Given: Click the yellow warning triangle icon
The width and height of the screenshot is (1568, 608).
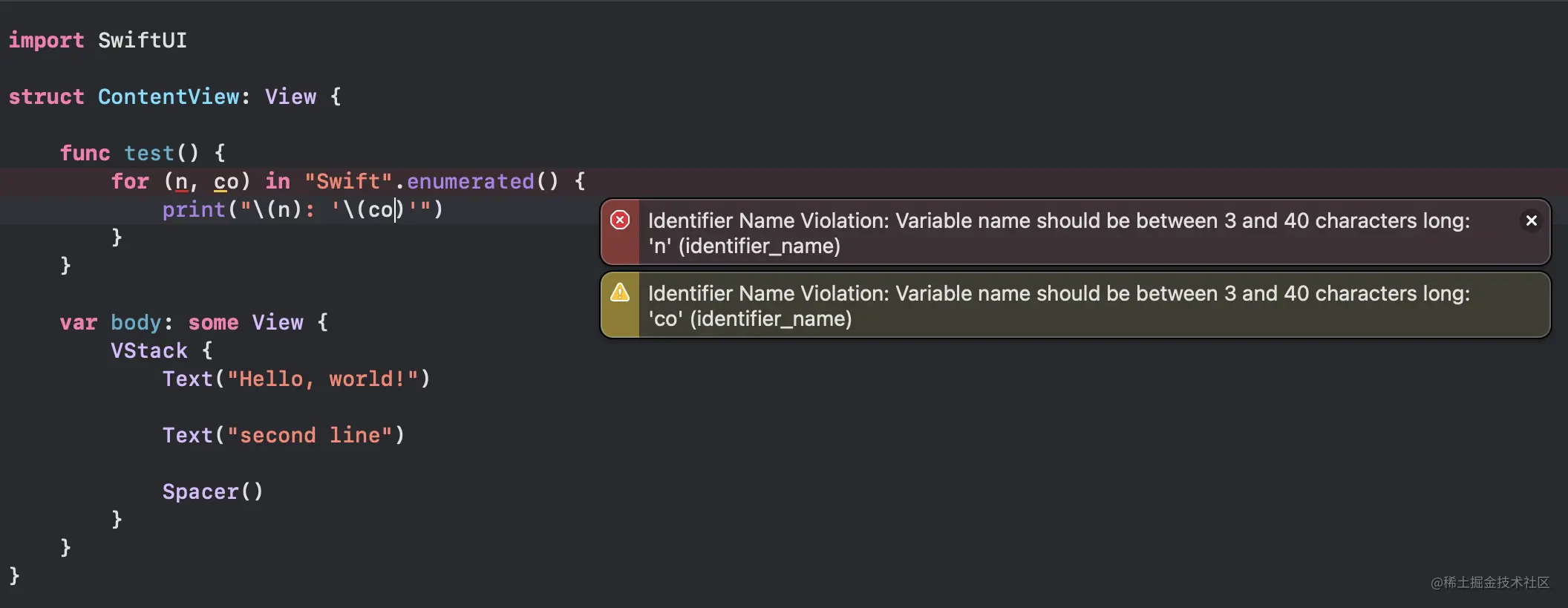Looking at the screenshot, I should (620, 293).
